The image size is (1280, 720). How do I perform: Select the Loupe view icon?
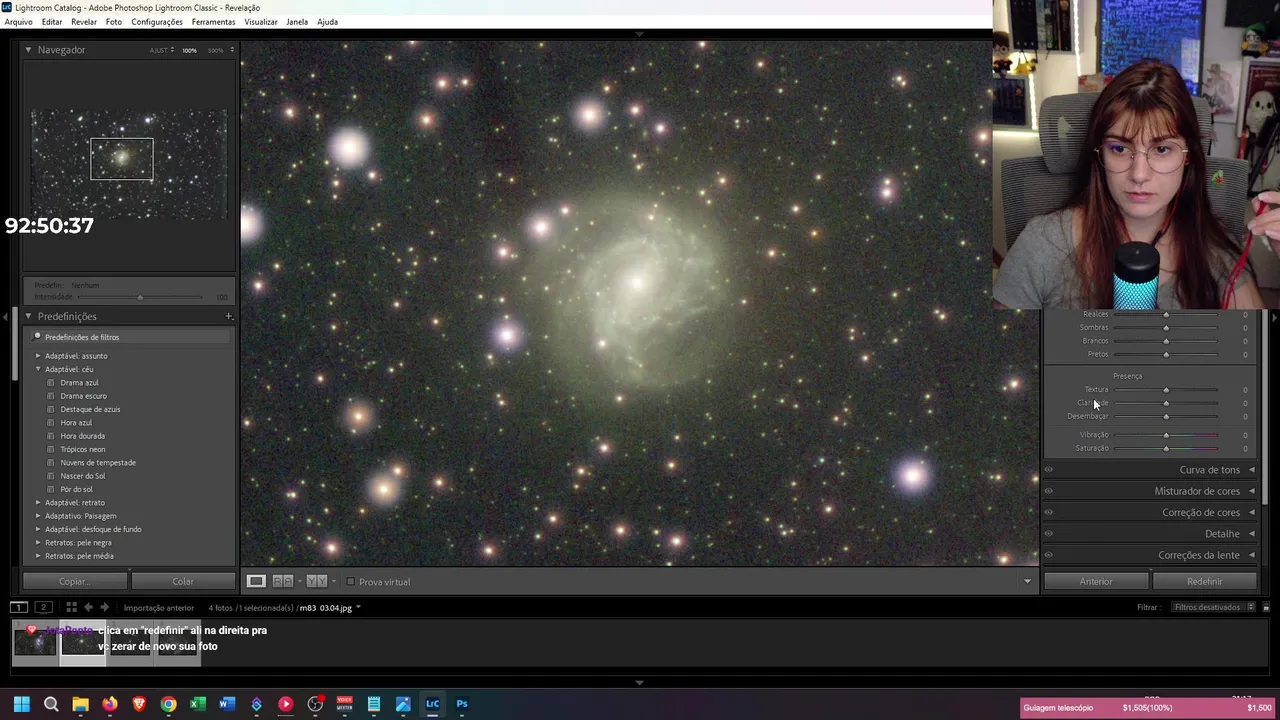click(256, 581)
